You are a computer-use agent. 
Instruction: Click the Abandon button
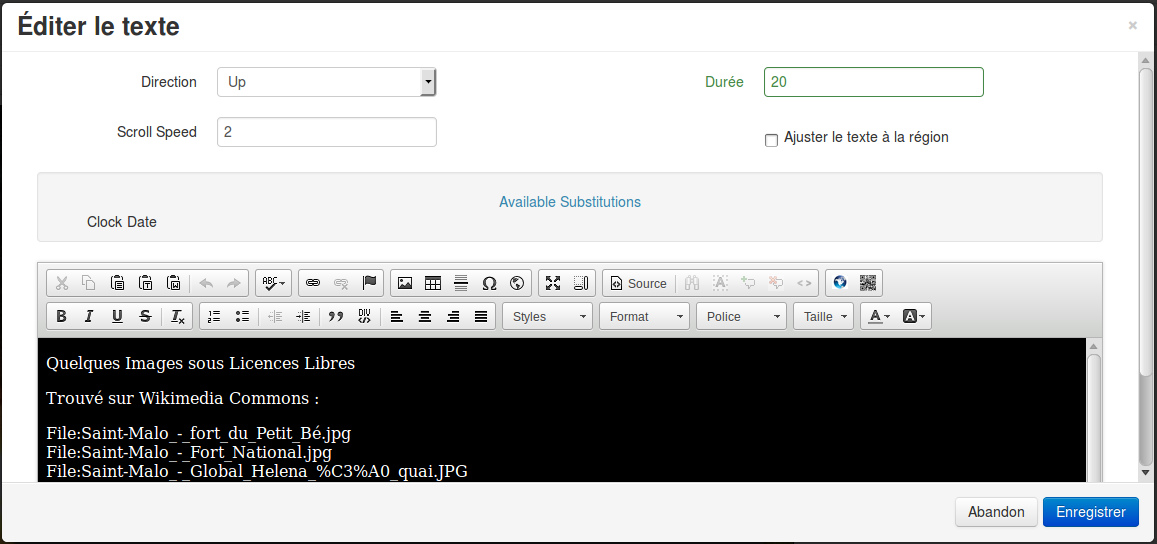tap(996, 512)
